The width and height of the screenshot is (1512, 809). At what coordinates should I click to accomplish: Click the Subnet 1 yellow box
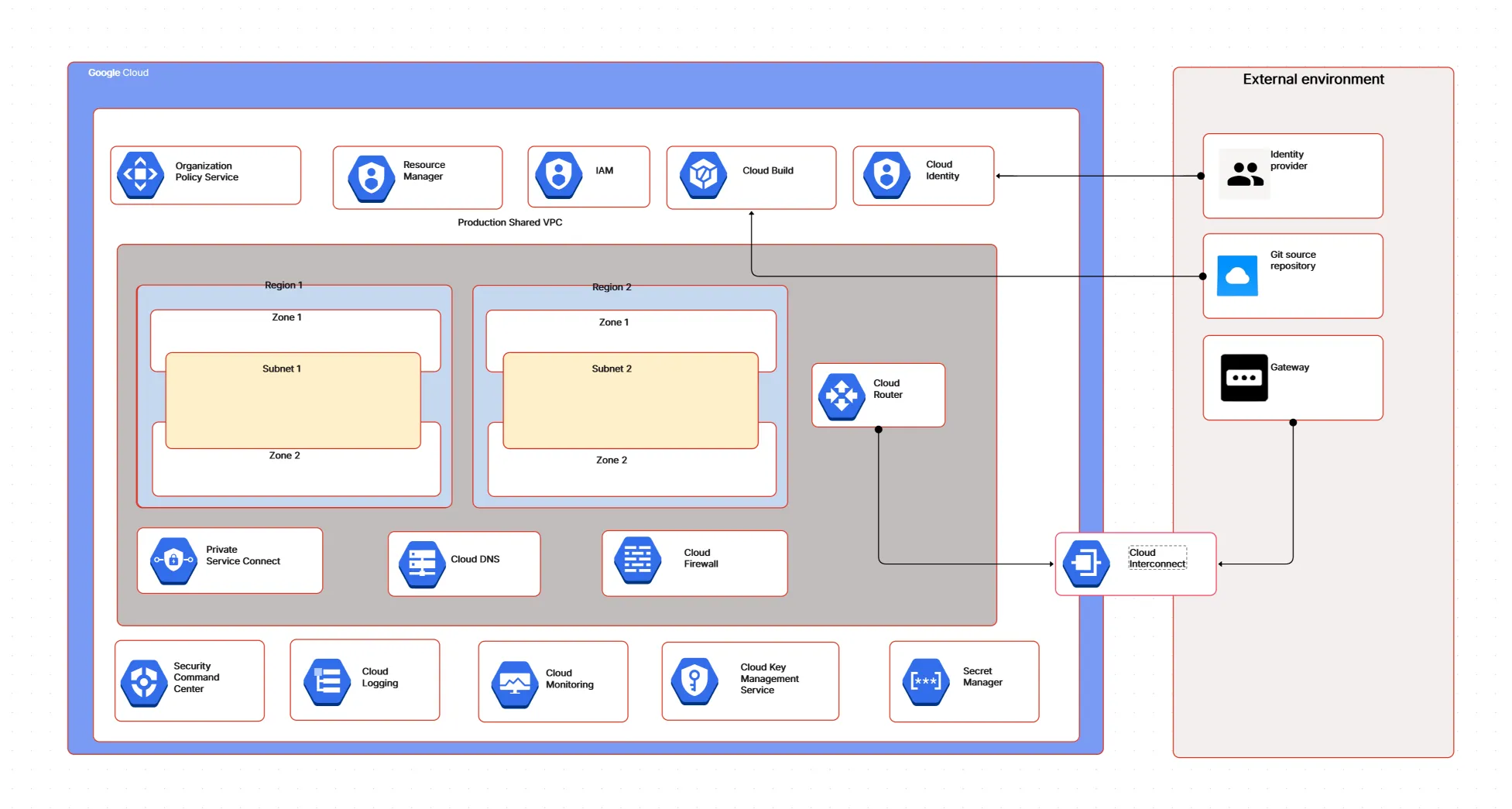[293, 406]
